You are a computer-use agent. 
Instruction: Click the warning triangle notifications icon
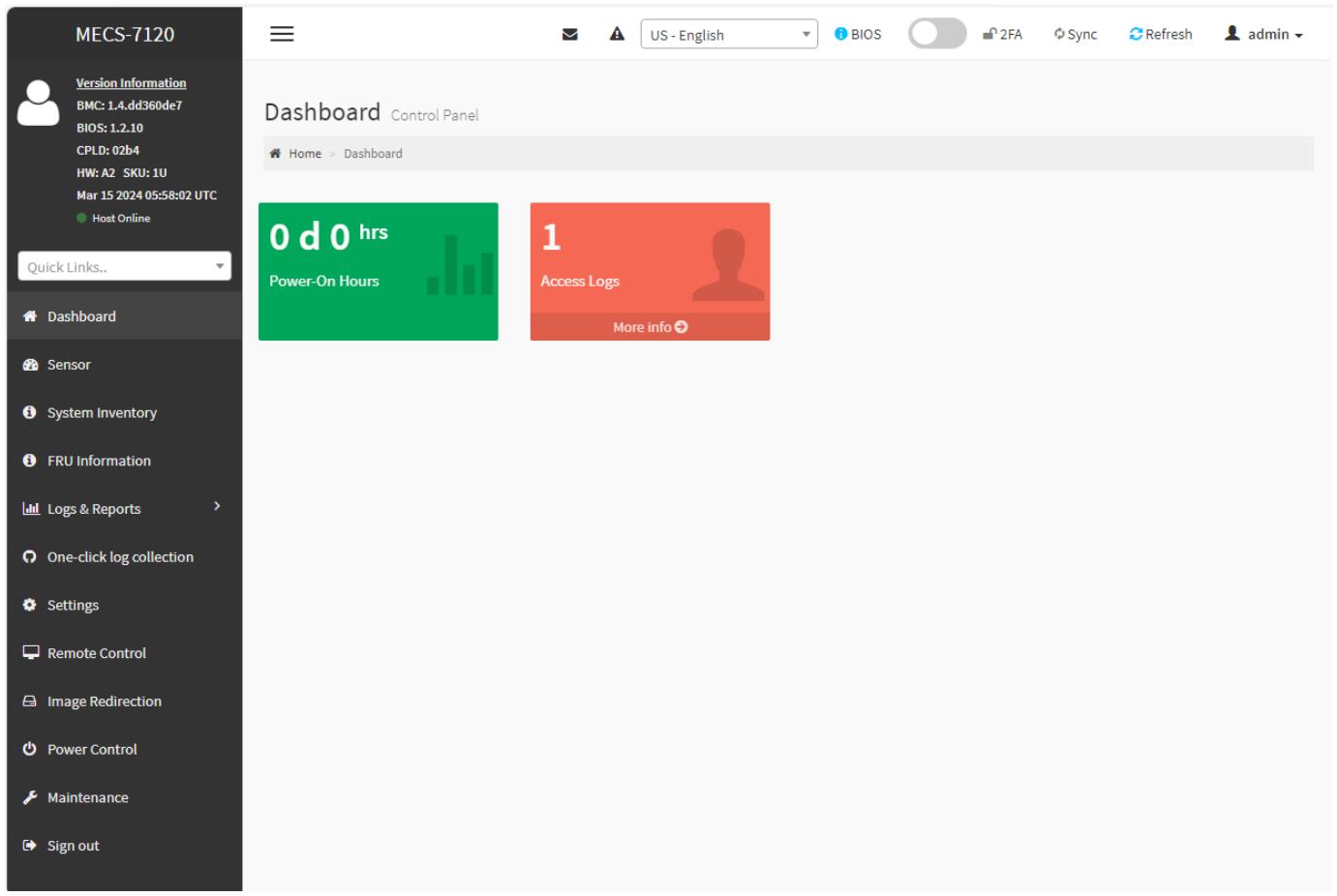point(617,34)
